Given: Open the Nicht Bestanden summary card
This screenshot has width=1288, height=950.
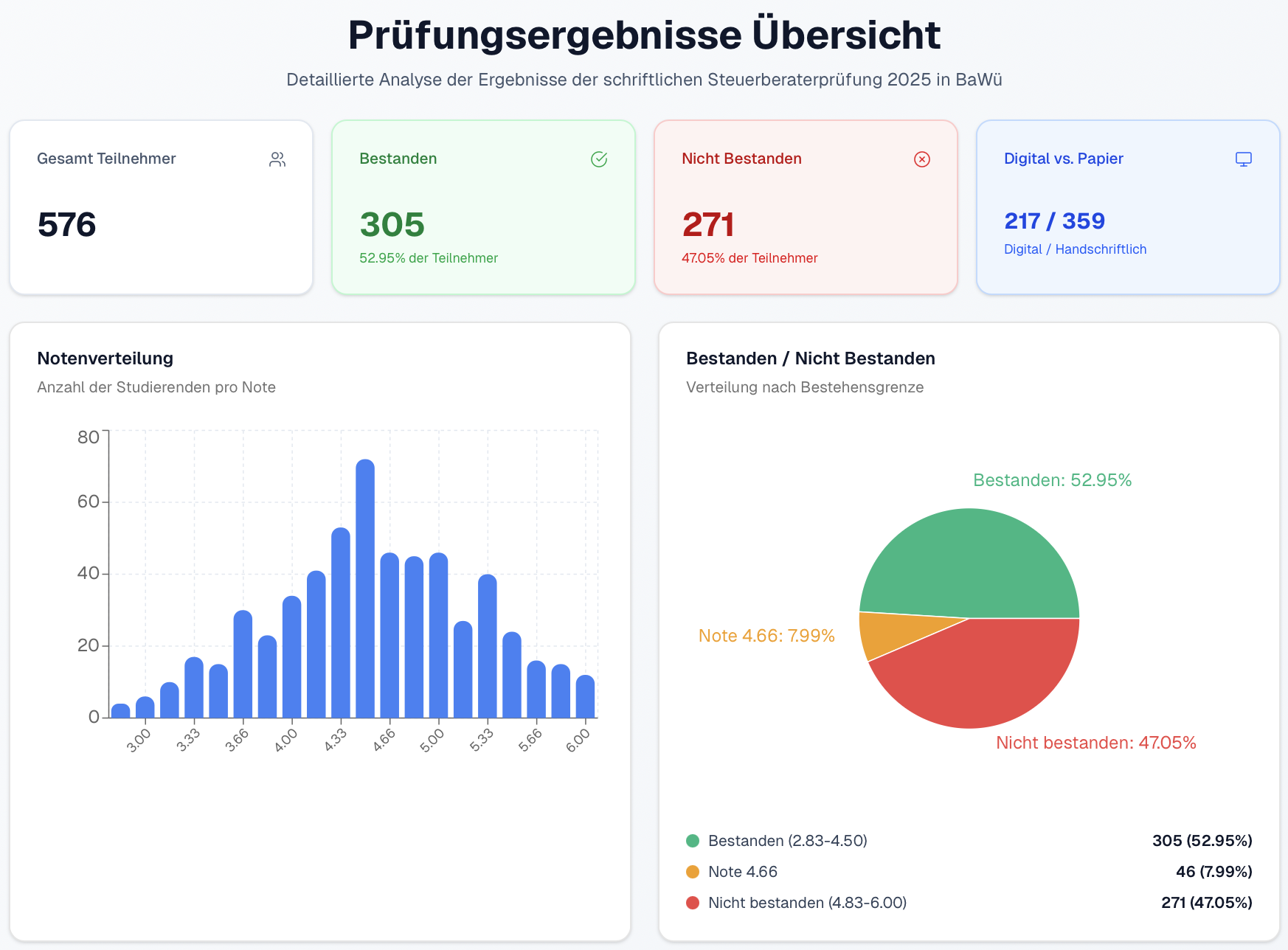Looking at the screenshot, I should tap(806, 207).
